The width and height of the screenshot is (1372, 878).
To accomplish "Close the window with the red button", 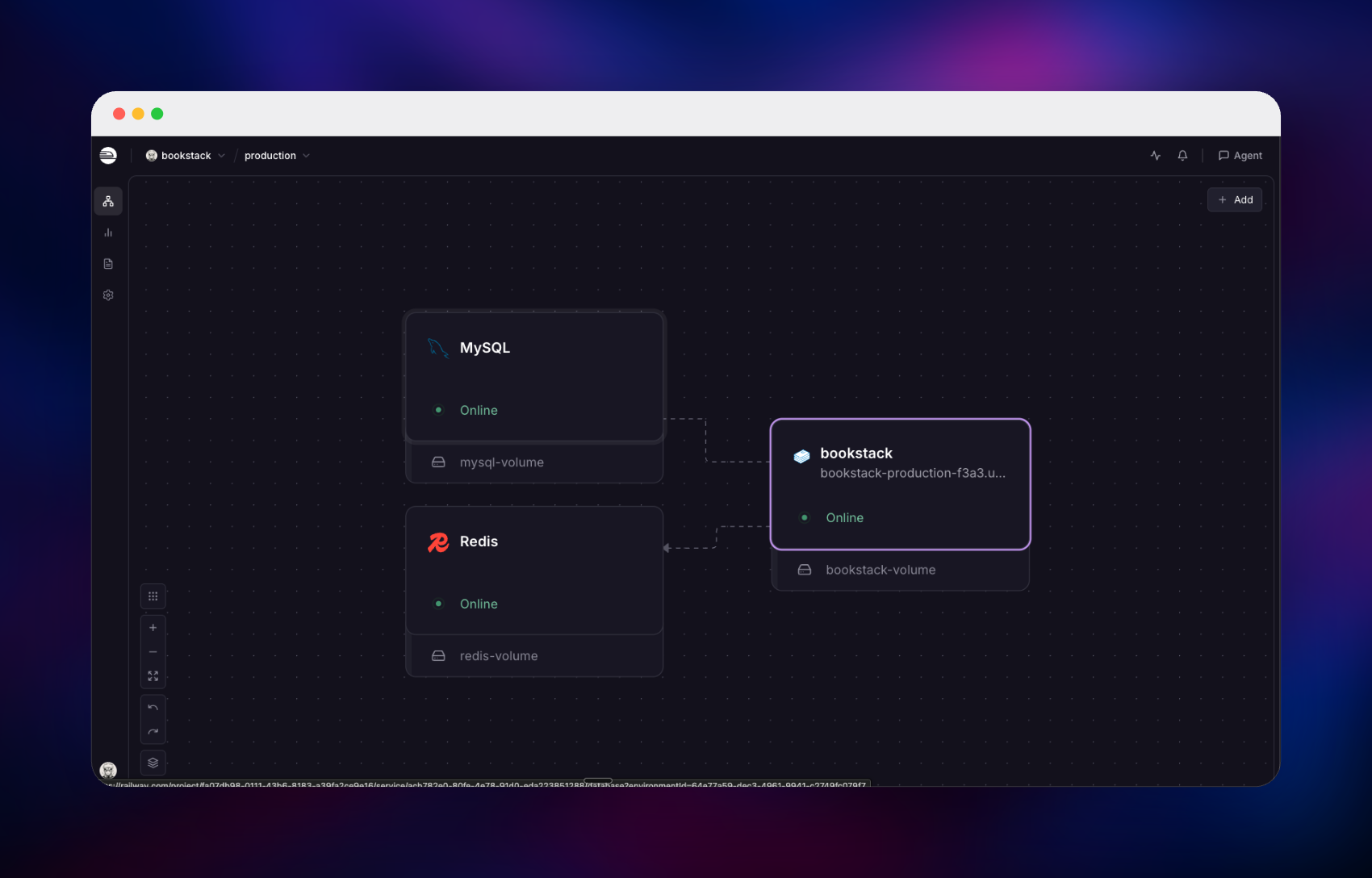I will coord(119,114).
